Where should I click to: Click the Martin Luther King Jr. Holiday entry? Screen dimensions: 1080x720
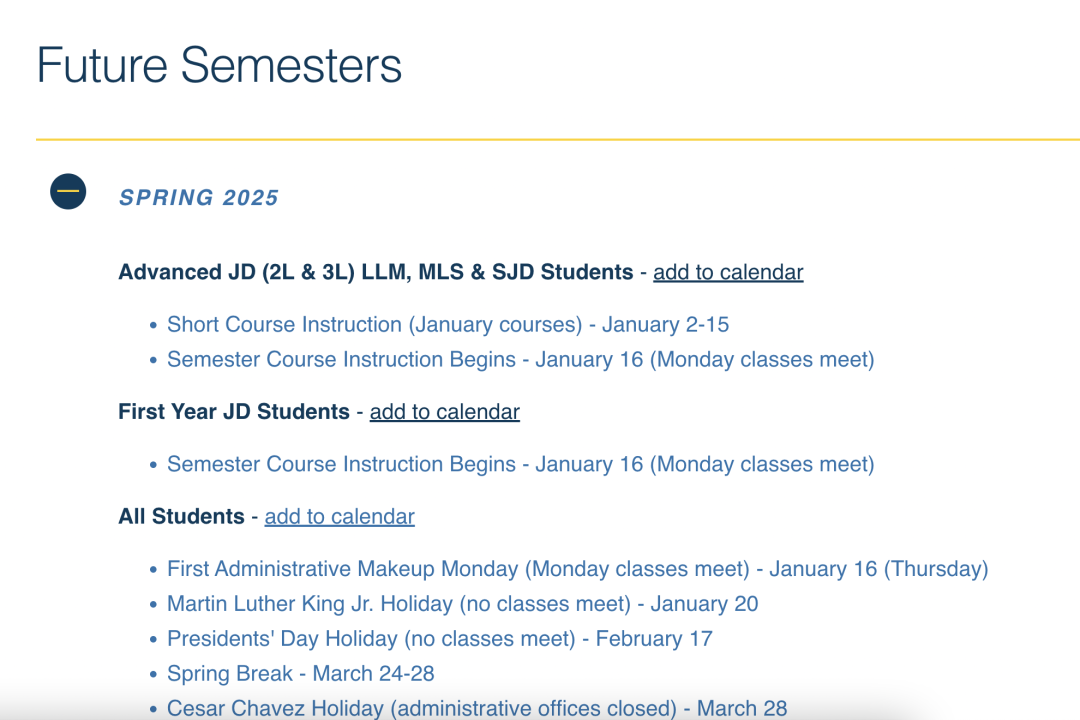pyautogui.click(x=462, y=603)
